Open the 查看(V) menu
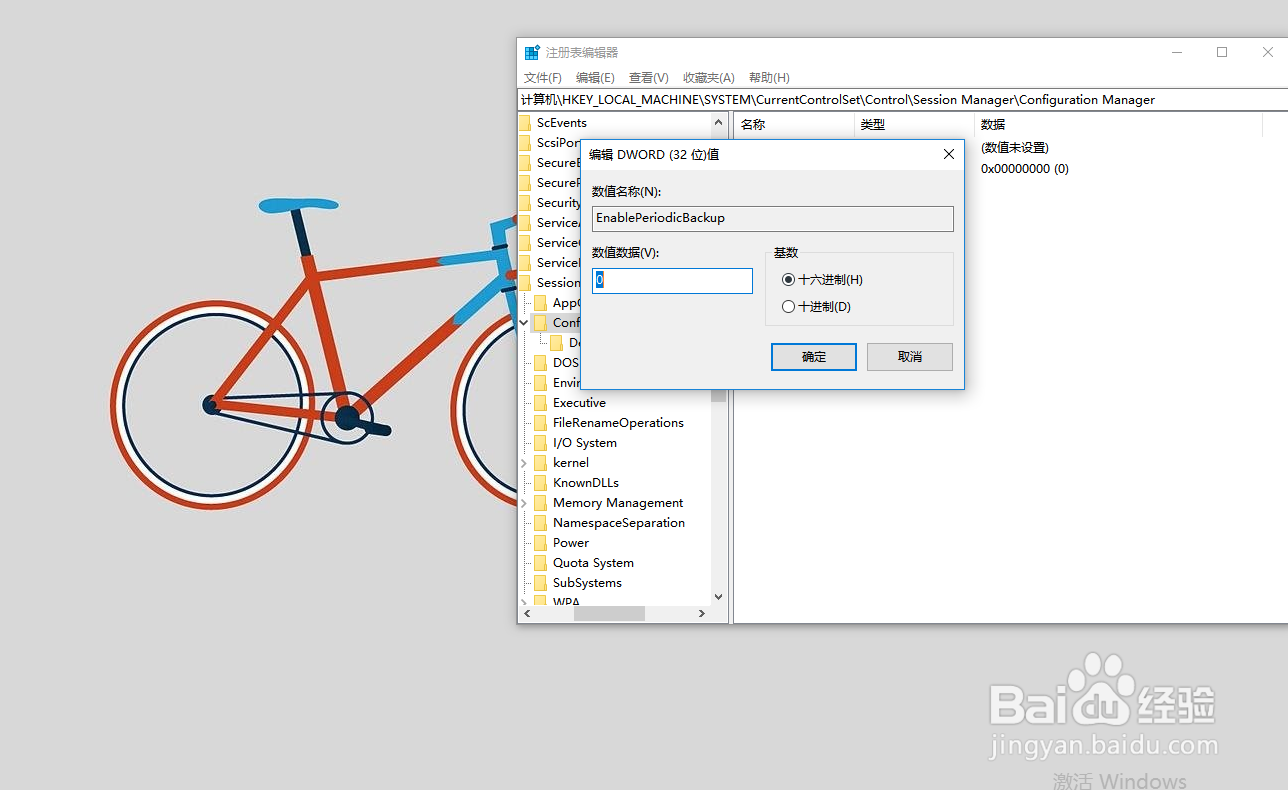 [648, 78]
